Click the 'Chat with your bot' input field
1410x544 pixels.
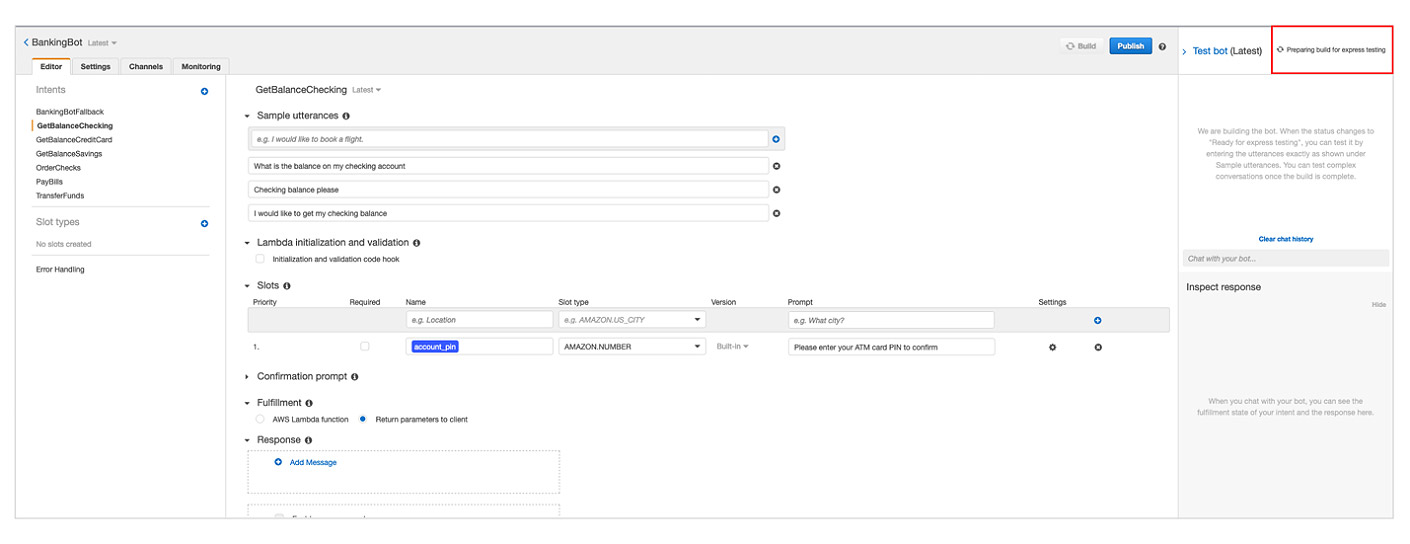click(1285, 259)
